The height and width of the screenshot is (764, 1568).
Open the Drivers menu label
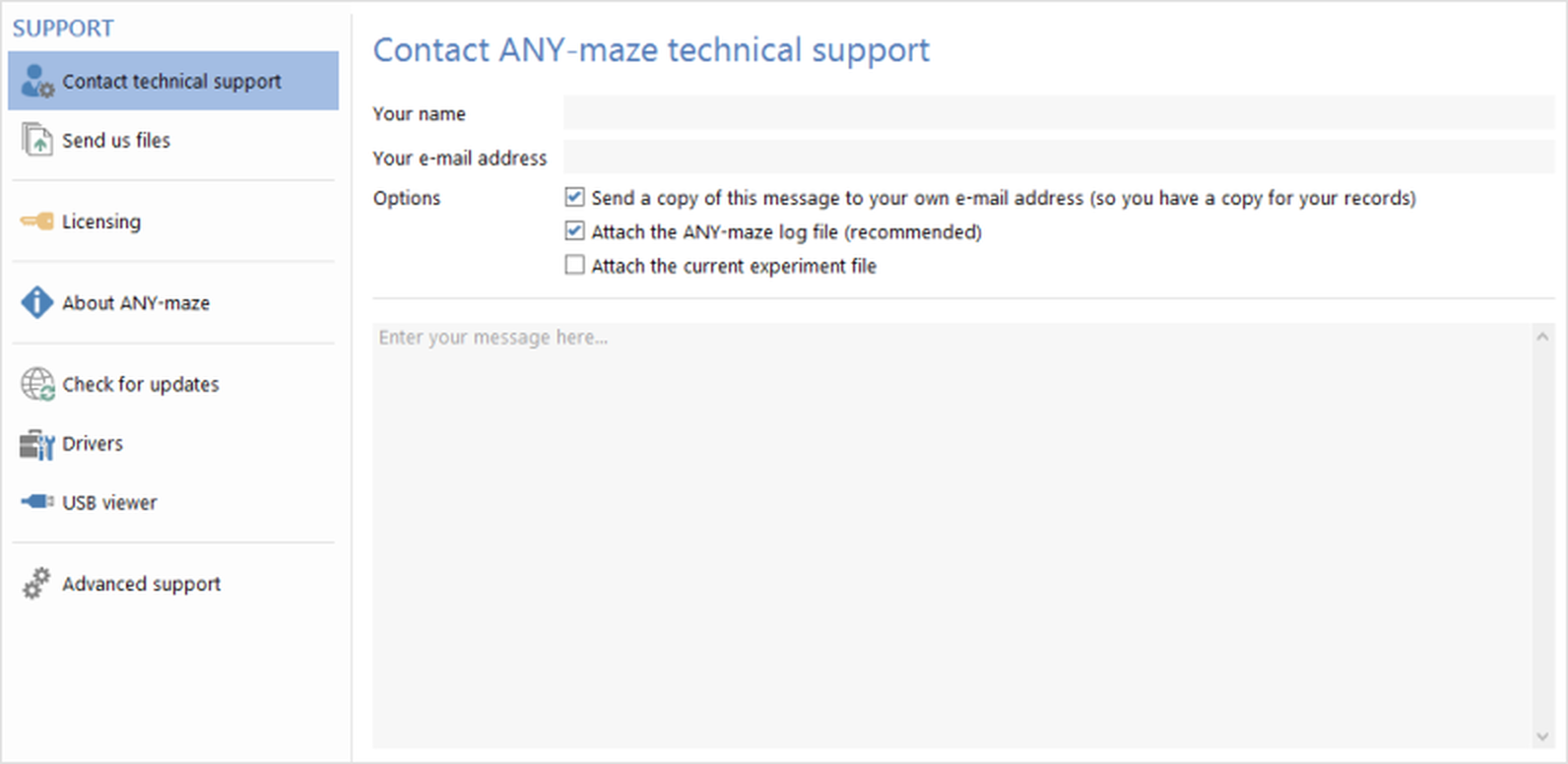coord(93,444)
